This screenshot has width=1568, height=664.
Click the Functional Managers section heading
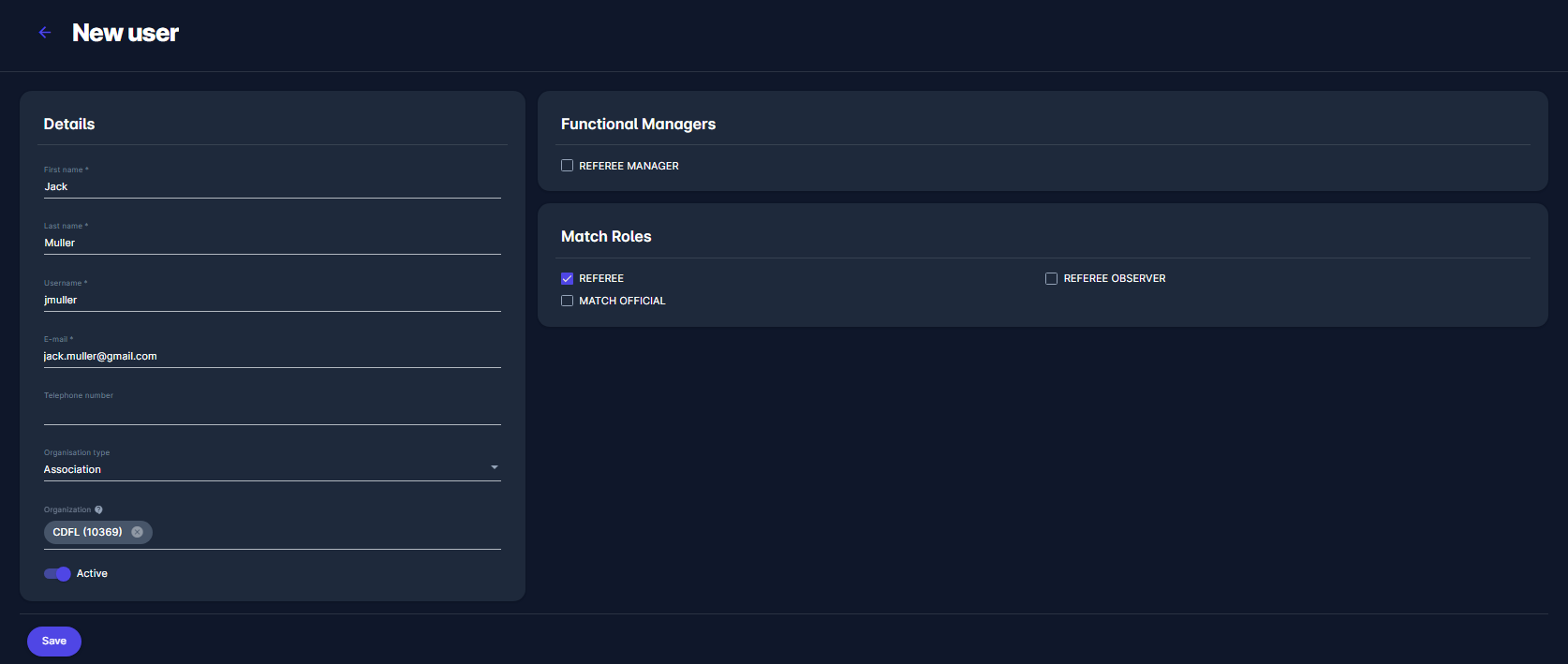click(638, 125)
